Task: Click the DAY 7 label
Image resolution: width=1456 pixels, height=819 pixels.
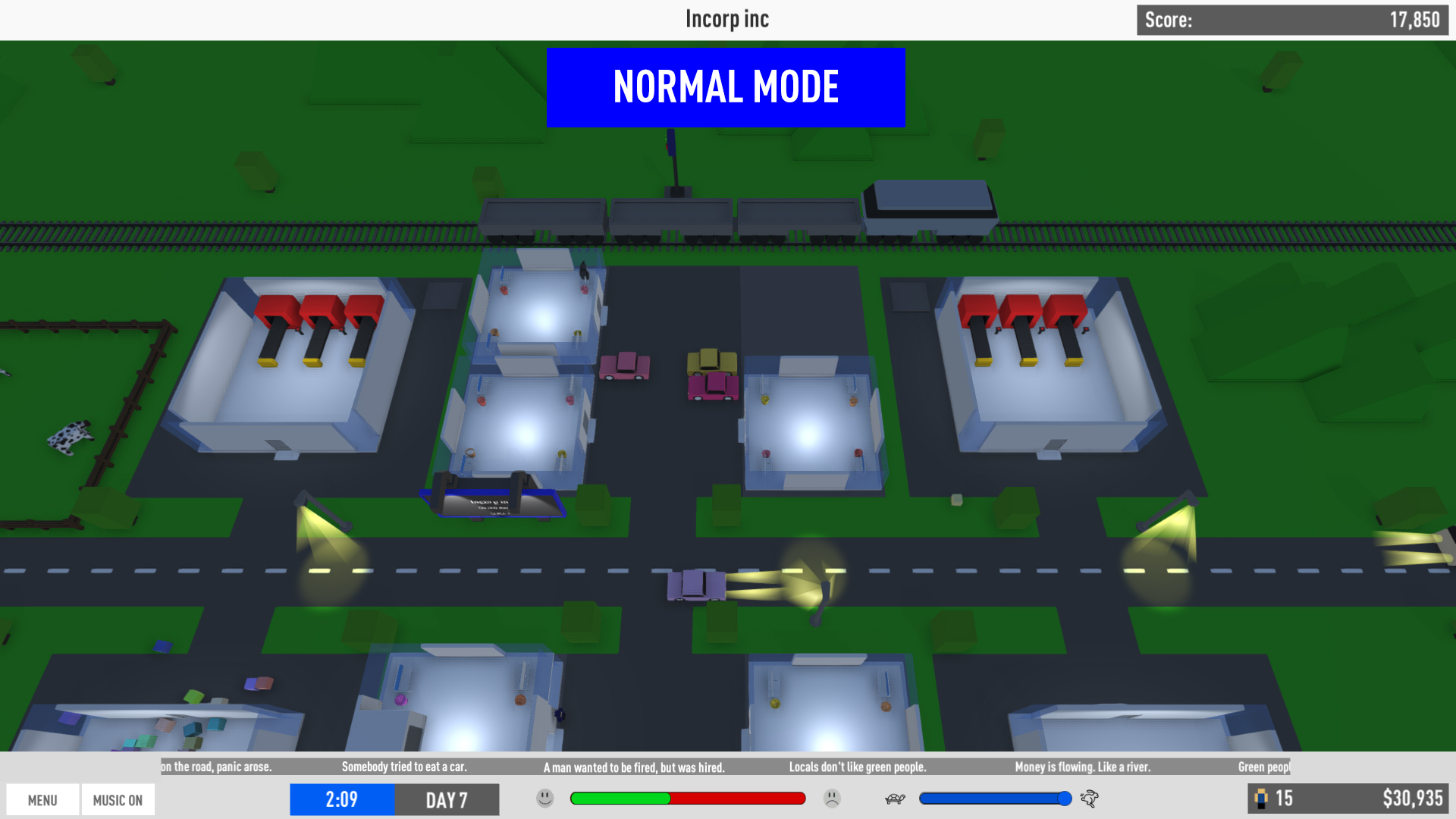Action: coord(447,799)
